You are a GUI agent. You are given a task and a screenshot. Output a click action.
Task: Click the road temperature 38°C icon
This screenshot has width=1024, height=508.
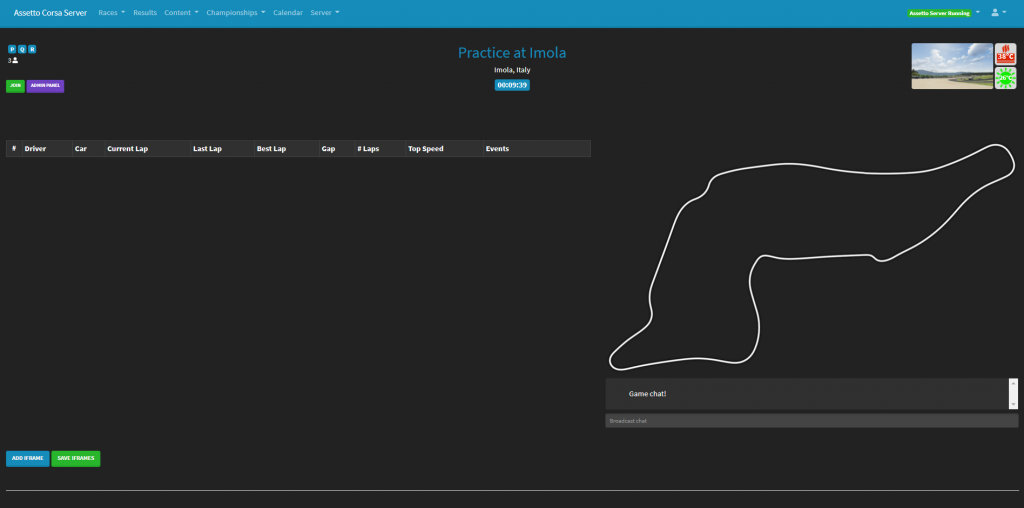[x=1006, y=54]
